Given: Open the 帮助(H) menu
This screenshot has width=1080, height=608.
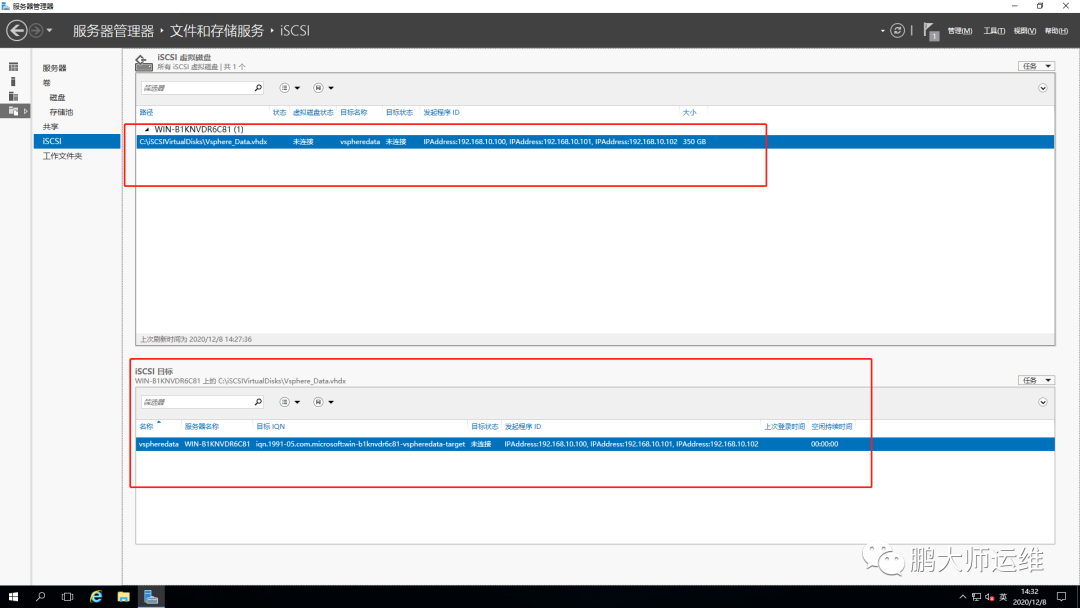Looking at the screenshot, I should [x=1056, y=31].
